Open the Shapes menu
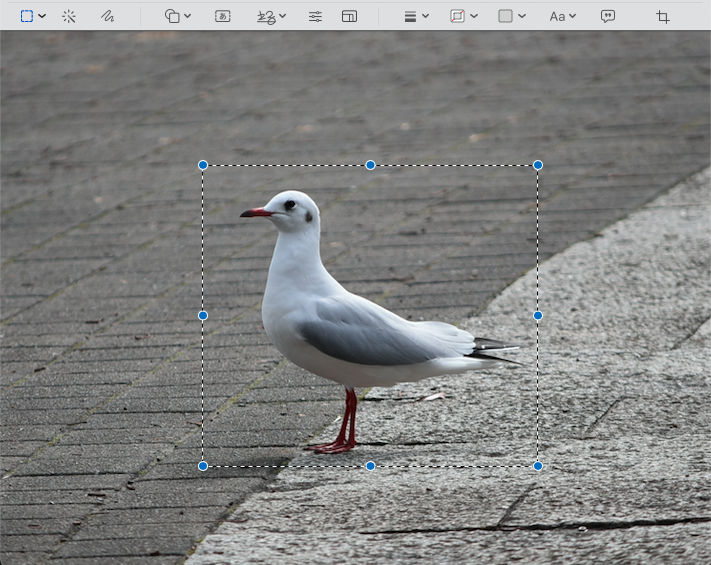The image size is (711, 565). [x=177, y=16]
